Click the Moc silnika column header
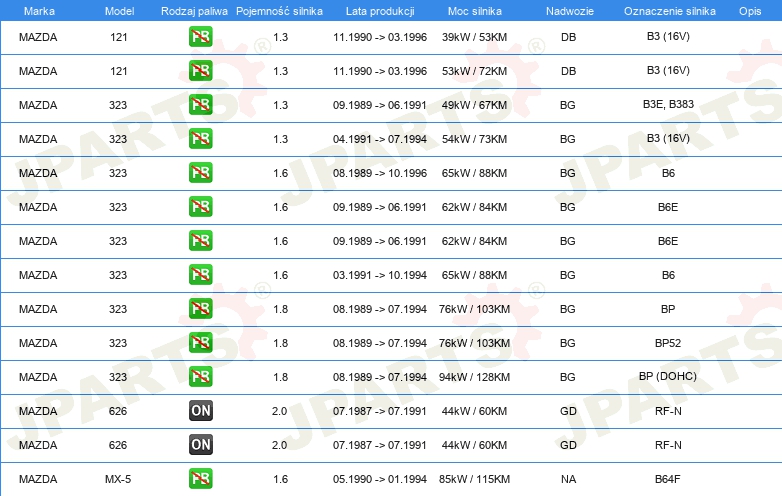This screenshot has width=782, height=496. tap(475, 11)
